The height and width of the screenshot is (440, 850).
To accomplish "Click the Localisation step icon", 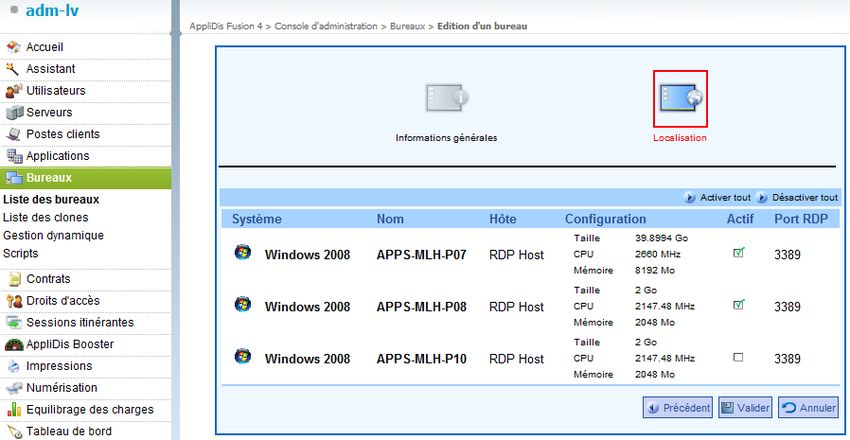I will pyautogui.click(x=680, y=98).
